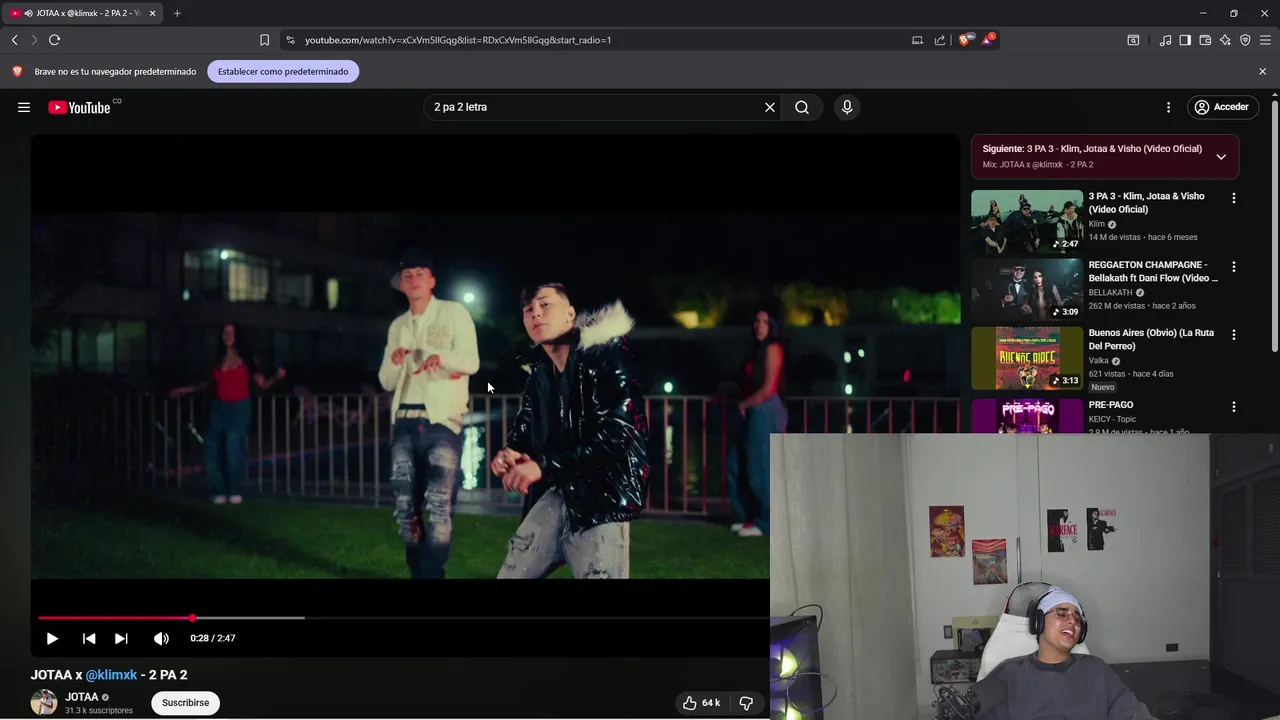Open Brave VPN shield icon
The width and height of the screenshot is (1280, 720).
1245,40
